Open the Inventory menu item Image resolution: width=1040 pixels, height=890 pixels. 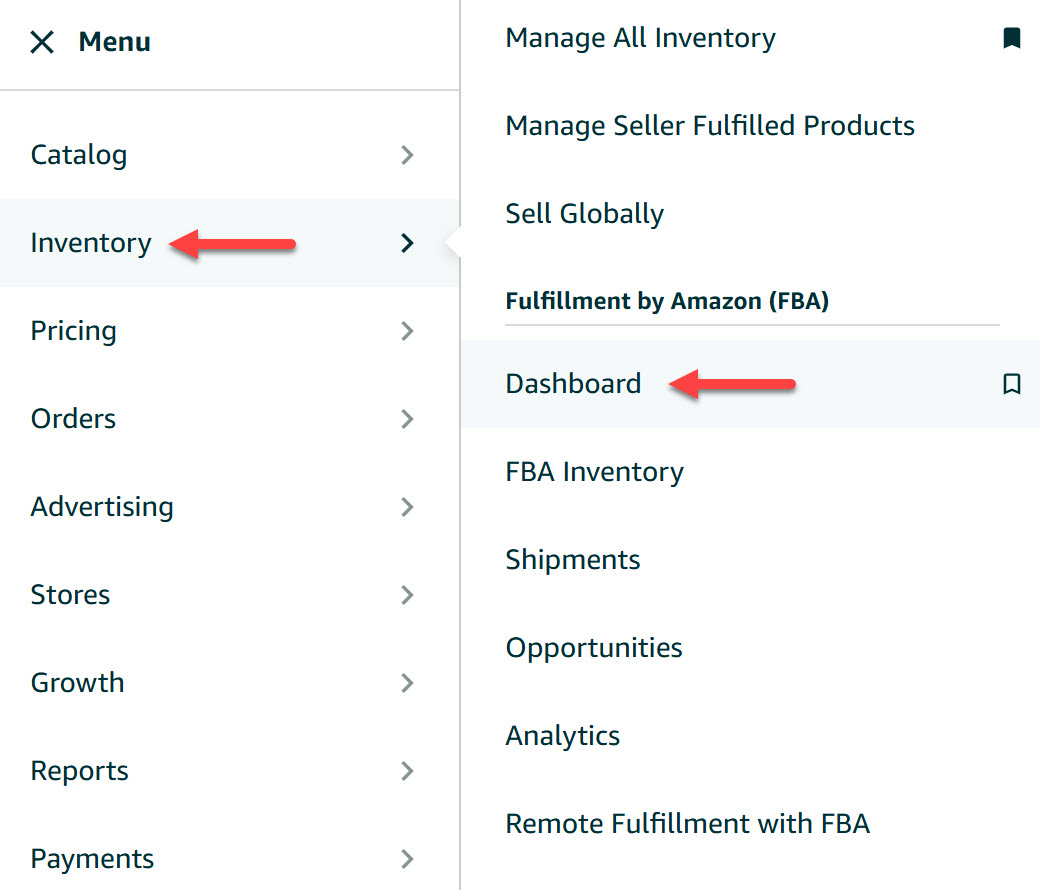tap(91, 243)
